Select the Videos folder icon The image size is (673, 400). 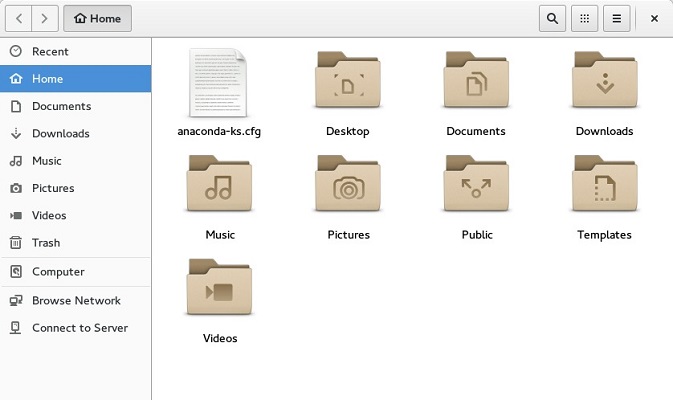(x=219, y=288)
